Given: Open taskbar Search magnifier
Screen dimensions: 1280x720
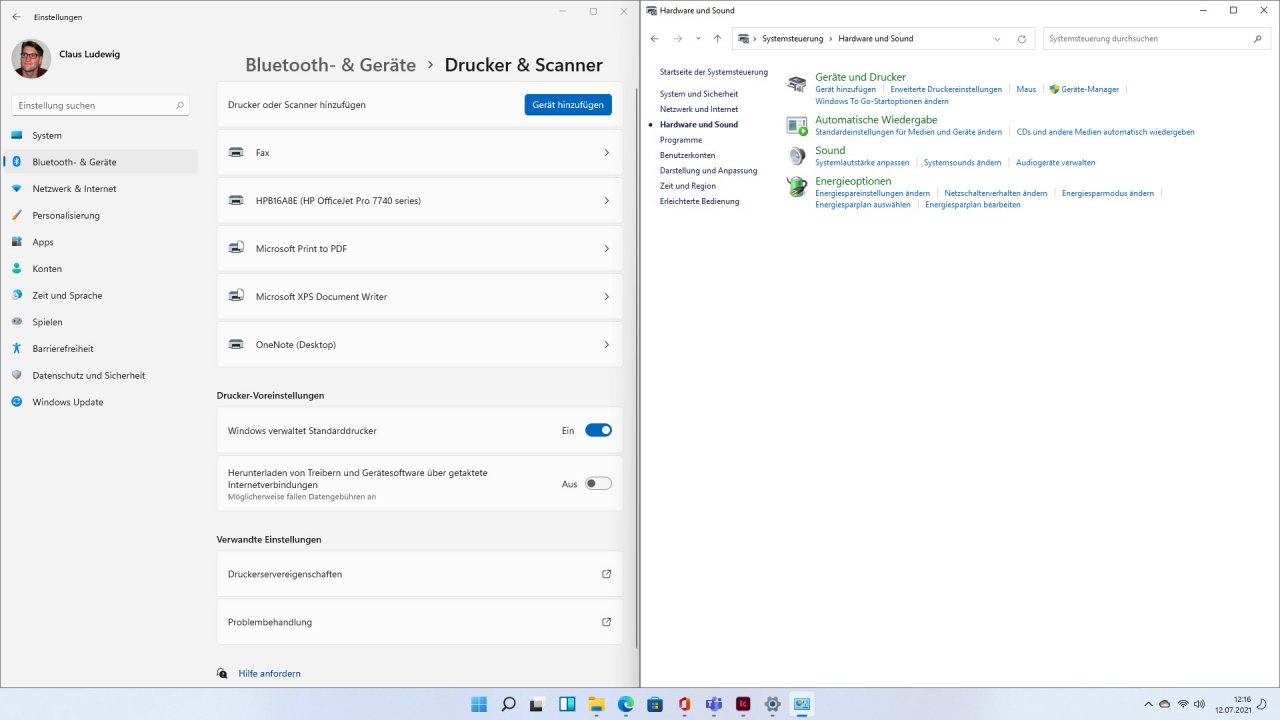Looking at the screenshot, I should tap(508, 704).
